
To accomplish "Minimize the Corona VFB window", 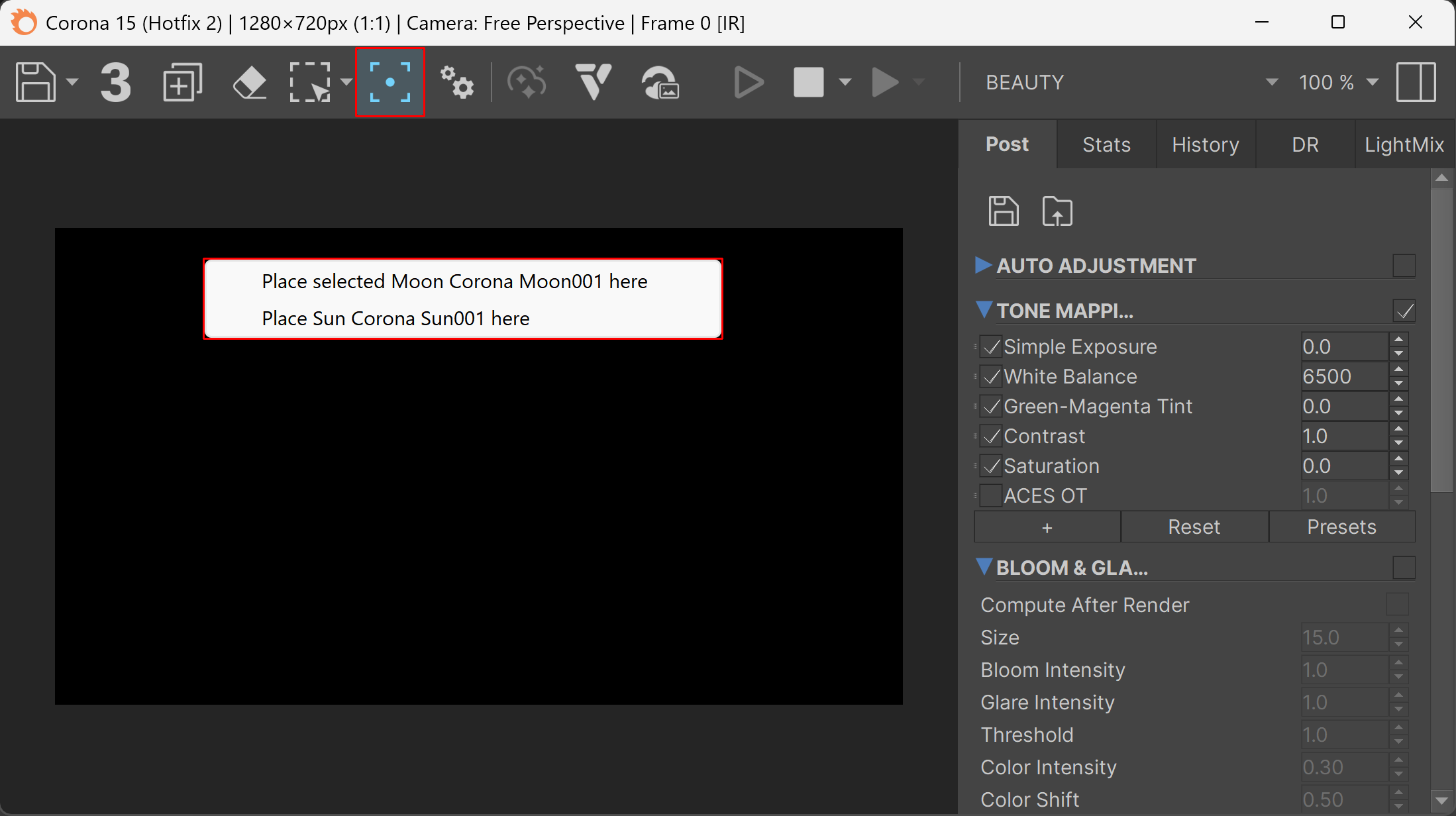I will pos(1262,23).
